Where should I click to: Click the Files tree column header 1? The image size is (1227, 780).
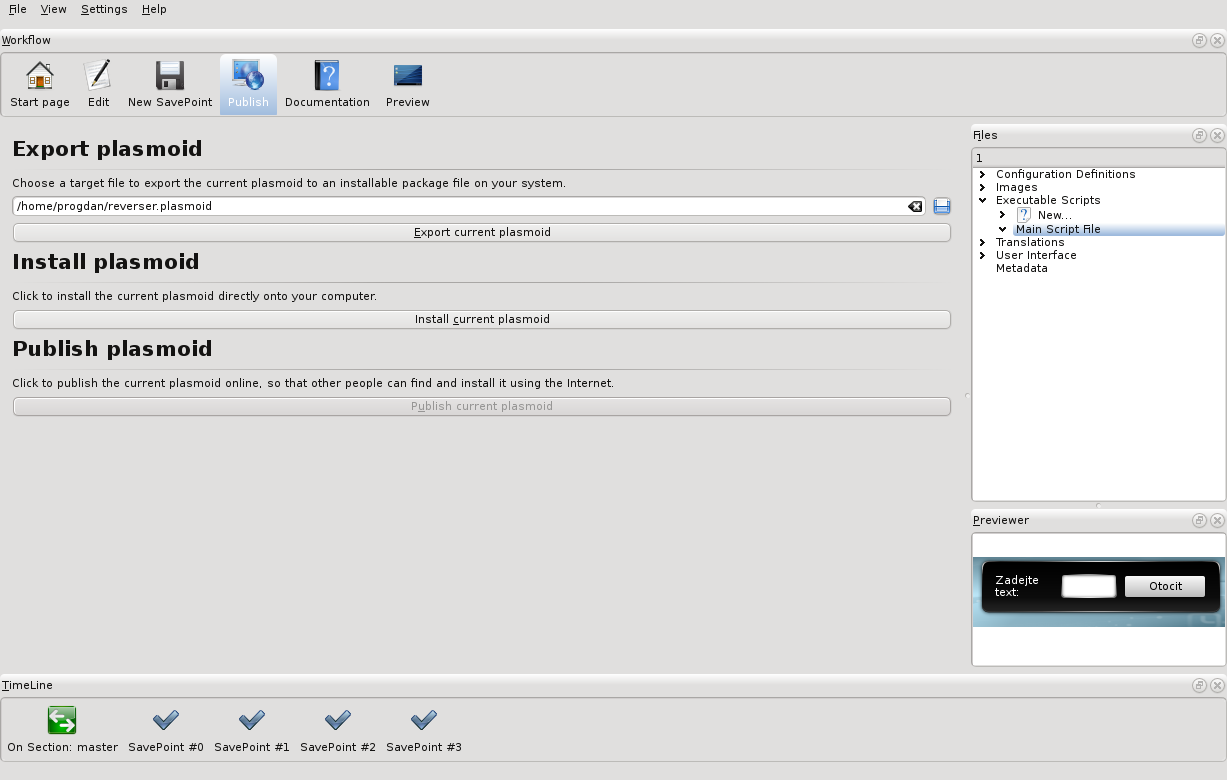[x=1098, y=158]
